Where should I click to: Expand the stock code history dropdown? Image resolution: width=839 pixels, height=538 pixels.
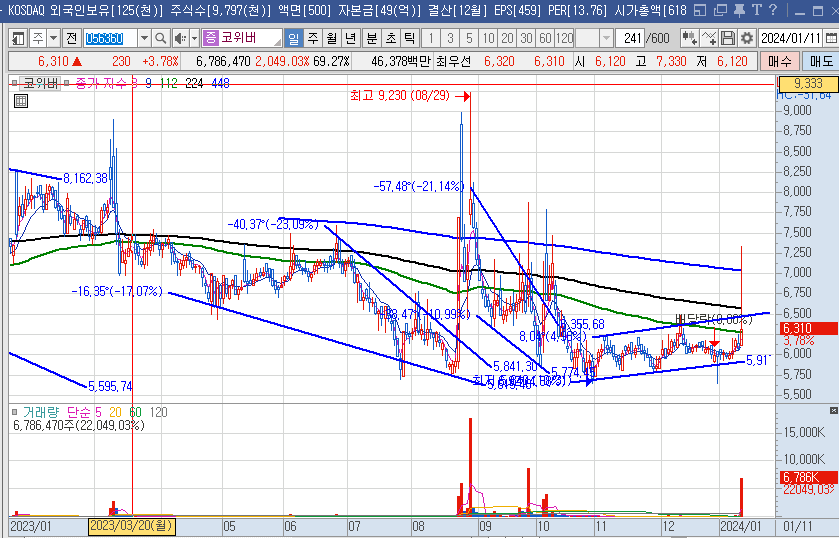coord(144,38)
